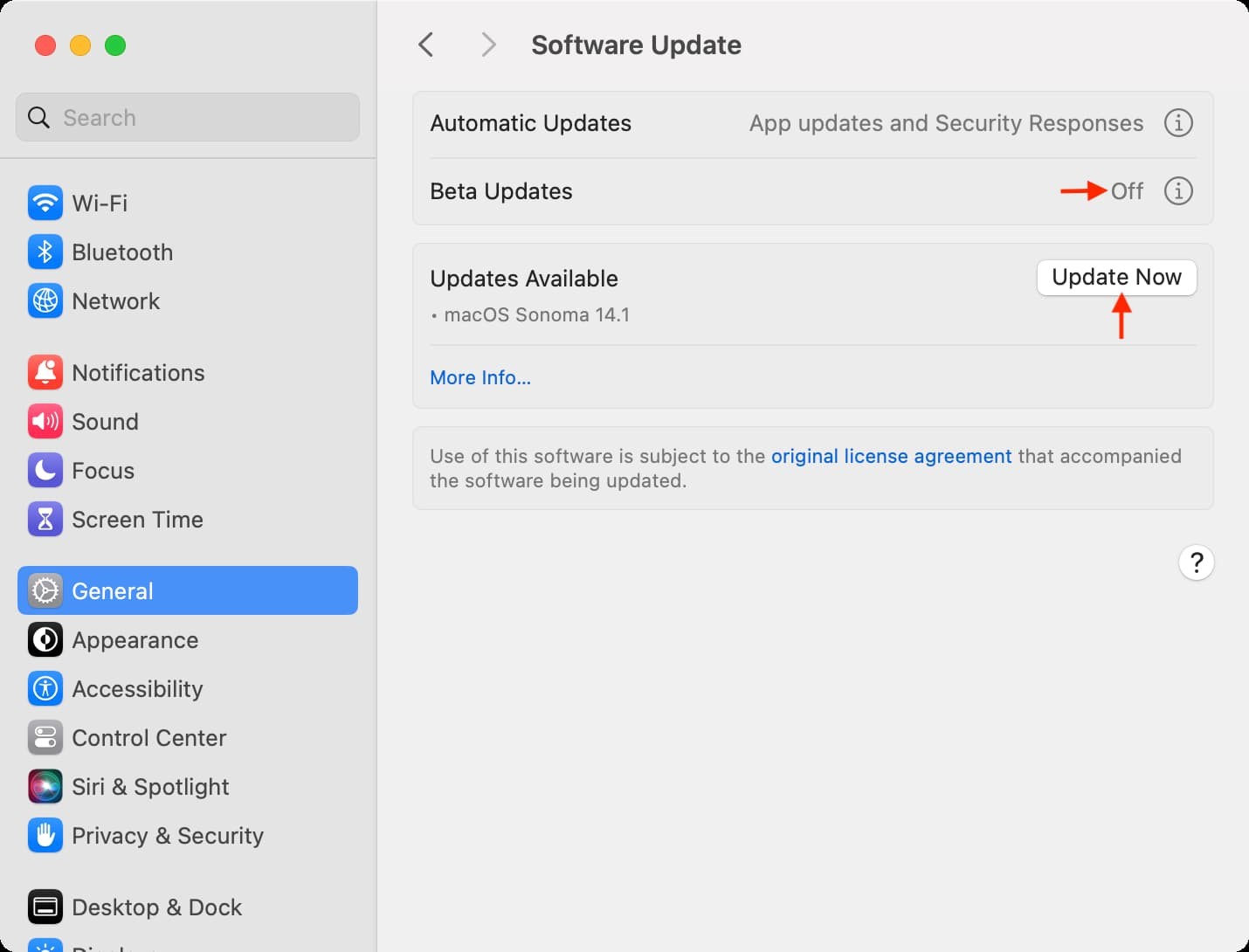This screenshot has height=952, width=1249.
Task: Open the original license agreement link
Action: 890,456
